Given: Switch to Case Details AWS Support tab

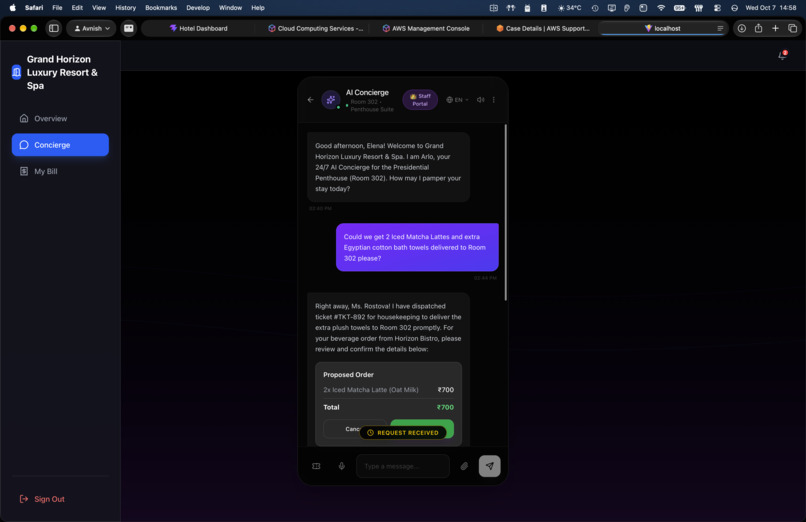Looking at the screenshot, I should [542, 28].
